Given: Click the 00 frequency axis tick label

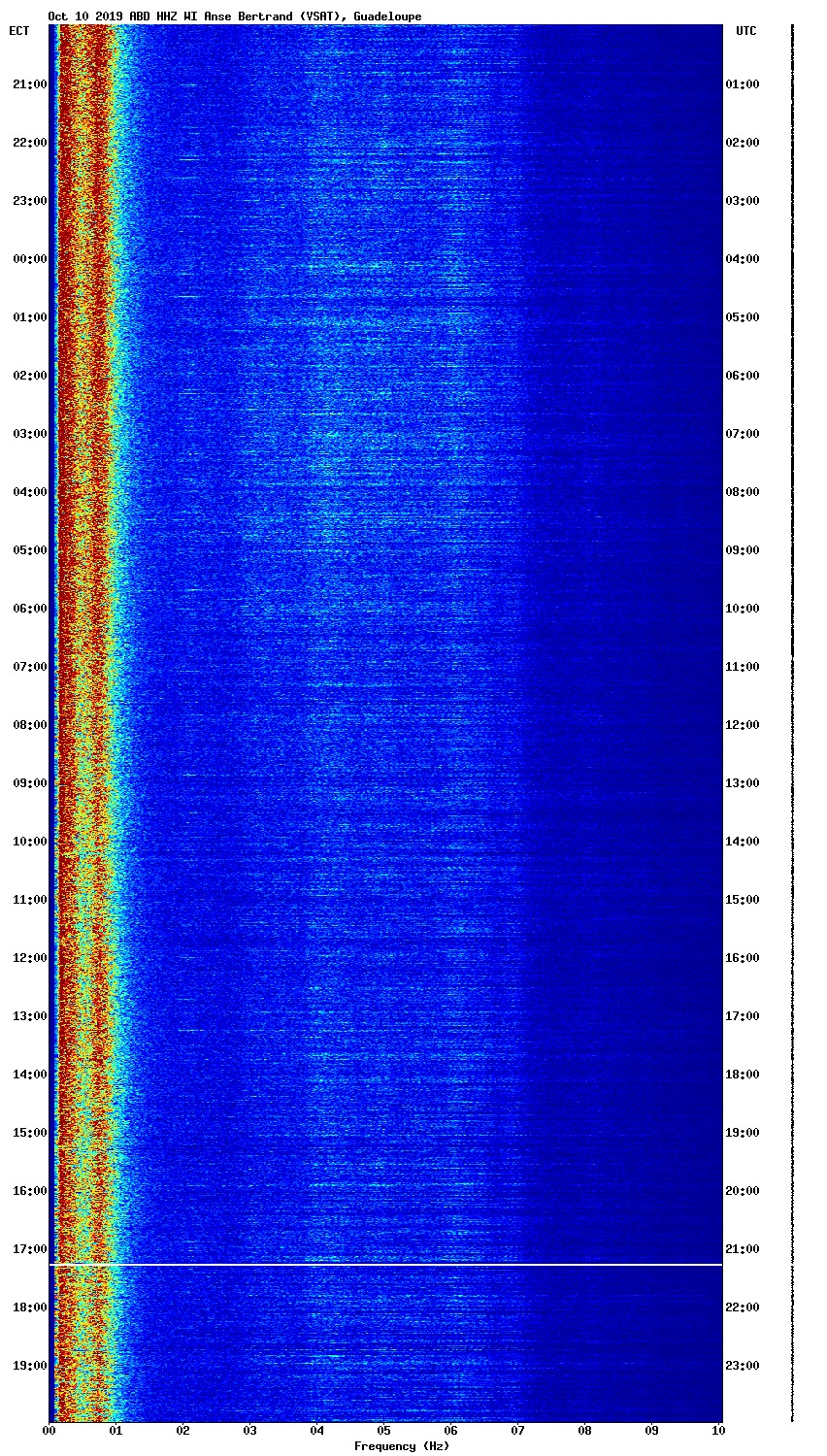Looking at the screenshot, I should tap(50, 1431).
